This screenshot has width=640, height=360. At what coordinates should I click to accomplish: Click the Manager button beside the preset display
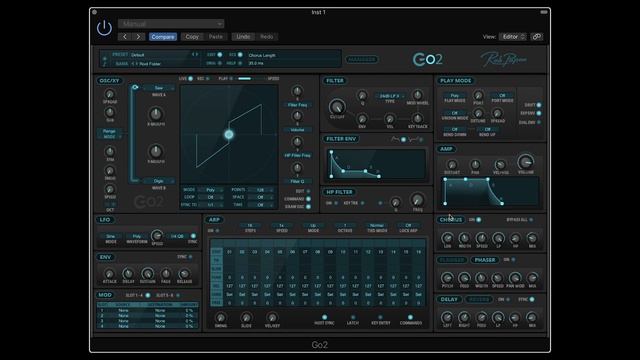coord(362,59)
